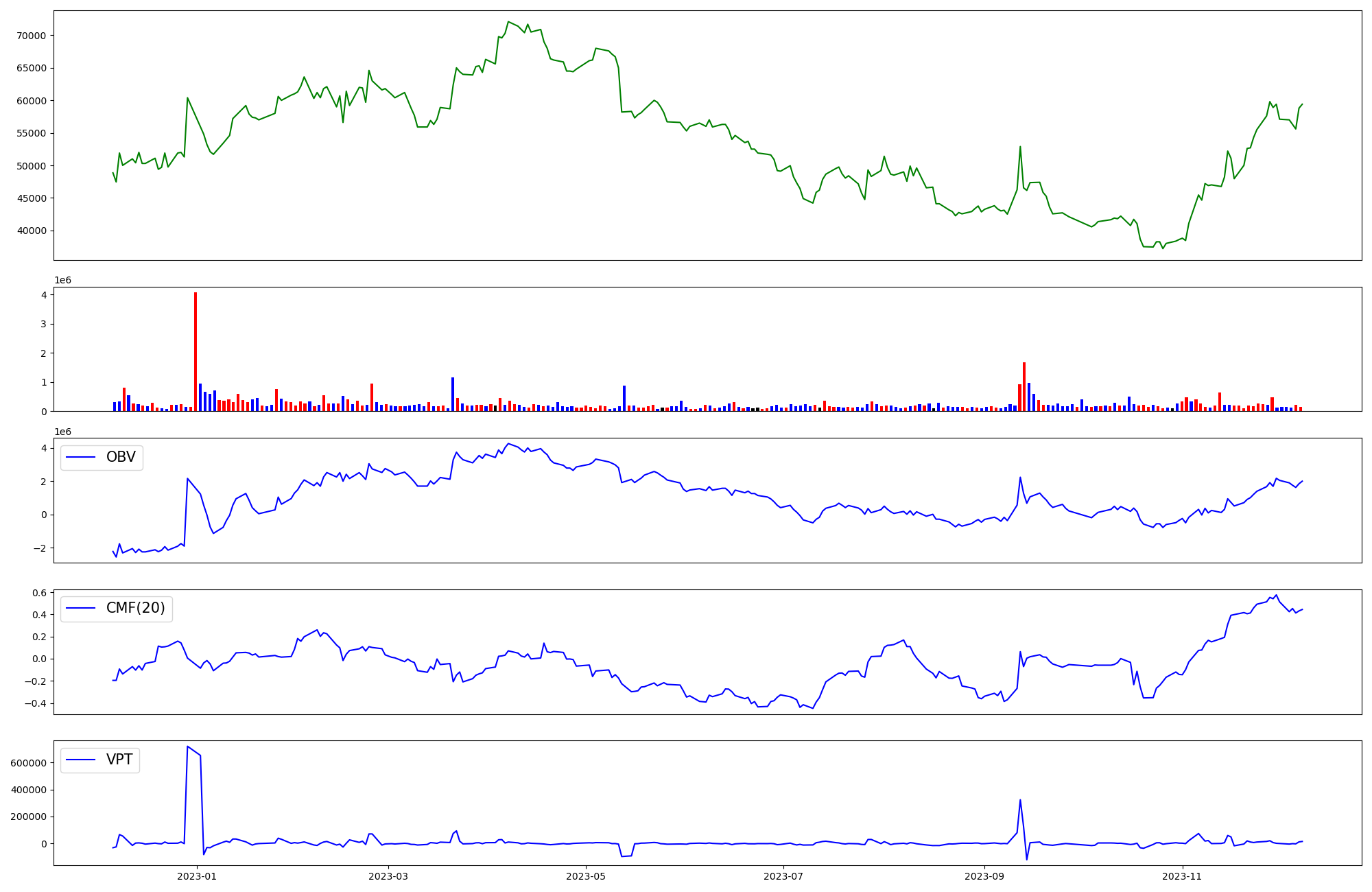The image size is (1372, 892).
Task: Click the blue line sample in VPT legend
Action: click(x=81, y=760)
